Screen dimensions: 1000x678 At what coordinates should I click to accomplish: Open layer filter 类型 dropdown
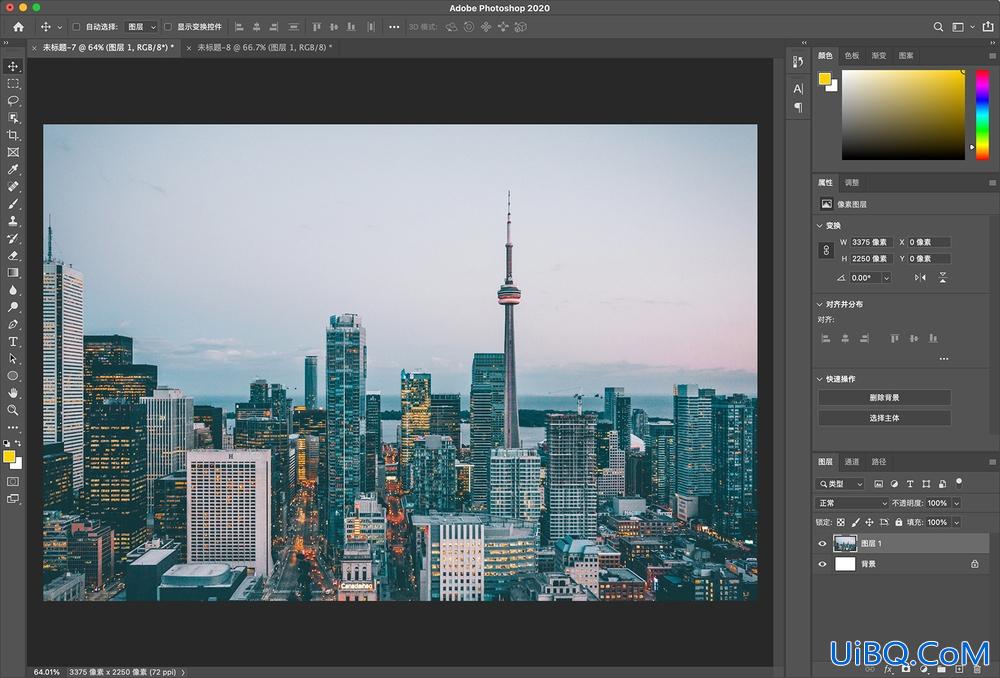[x=841, y=484]
